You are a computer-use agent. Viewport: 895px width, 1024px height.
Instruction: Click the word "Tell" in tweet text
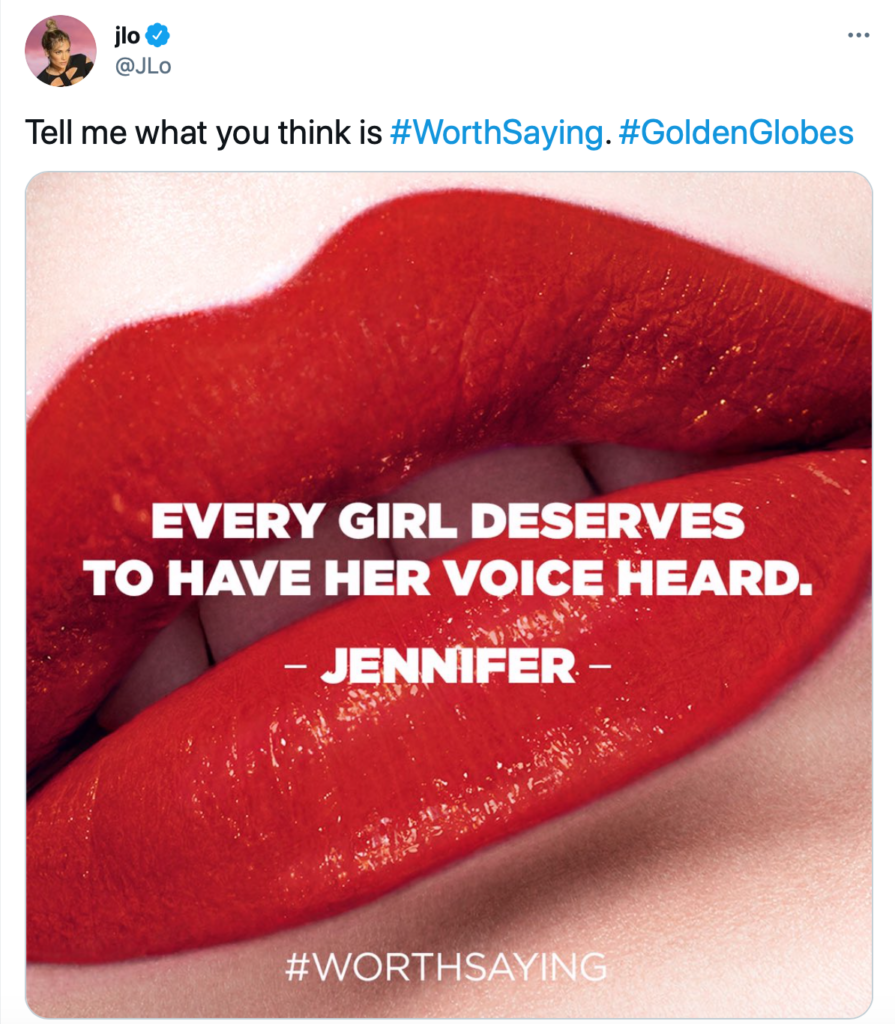click(x=49, y=133)
